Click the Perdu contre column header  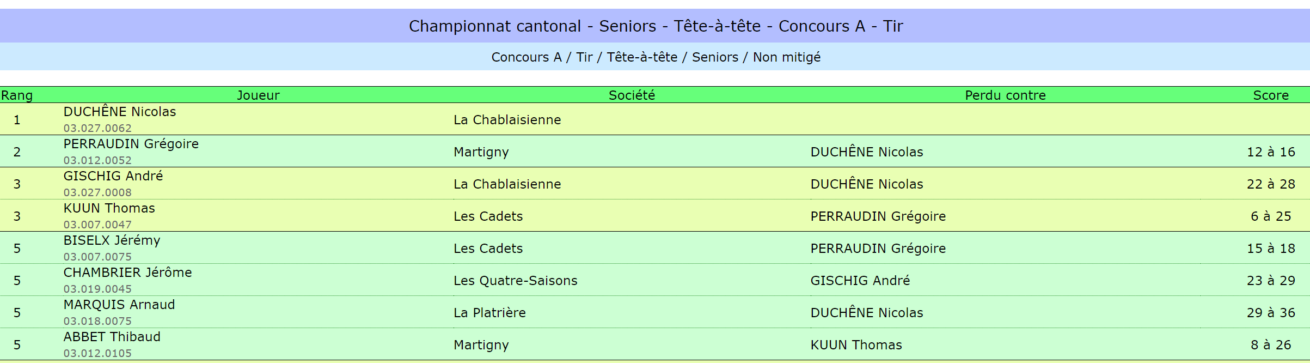tap(1005, 96)
